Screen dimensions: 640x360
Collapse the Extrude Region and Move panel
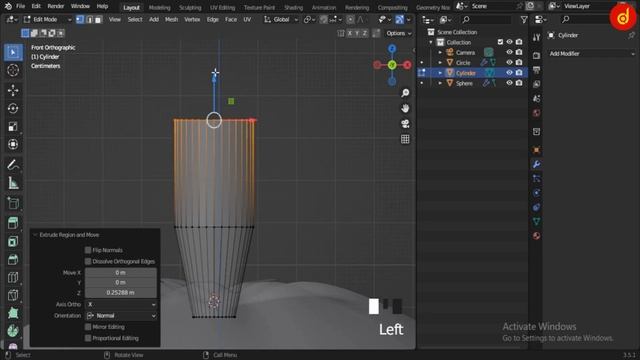pyautogui.click(x=35, y=235)
